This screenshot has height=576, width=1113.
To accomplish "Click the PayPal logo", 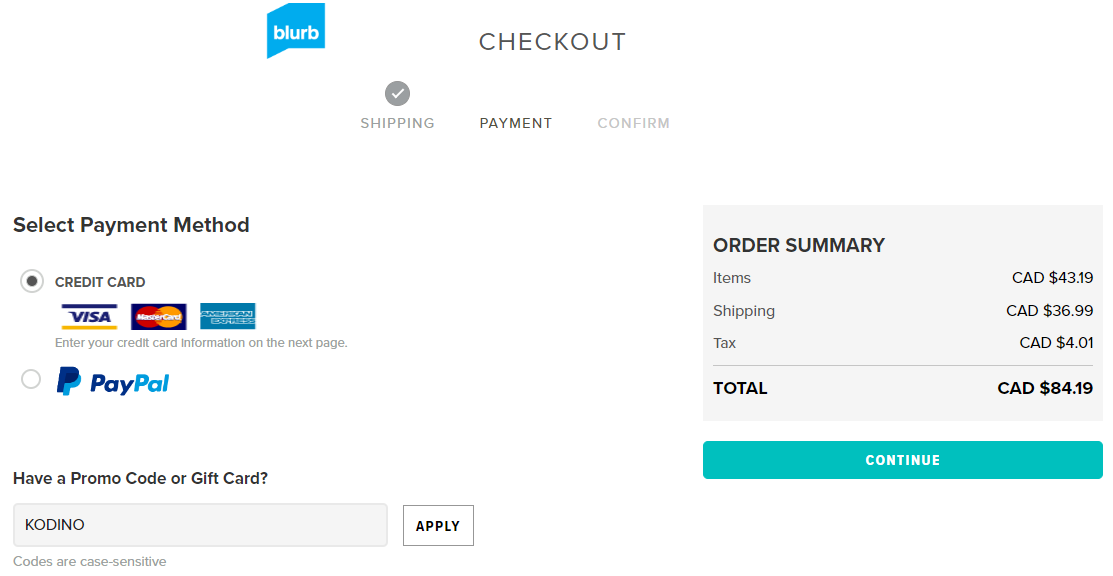I will pyautogui.click(x=113, y=382).
